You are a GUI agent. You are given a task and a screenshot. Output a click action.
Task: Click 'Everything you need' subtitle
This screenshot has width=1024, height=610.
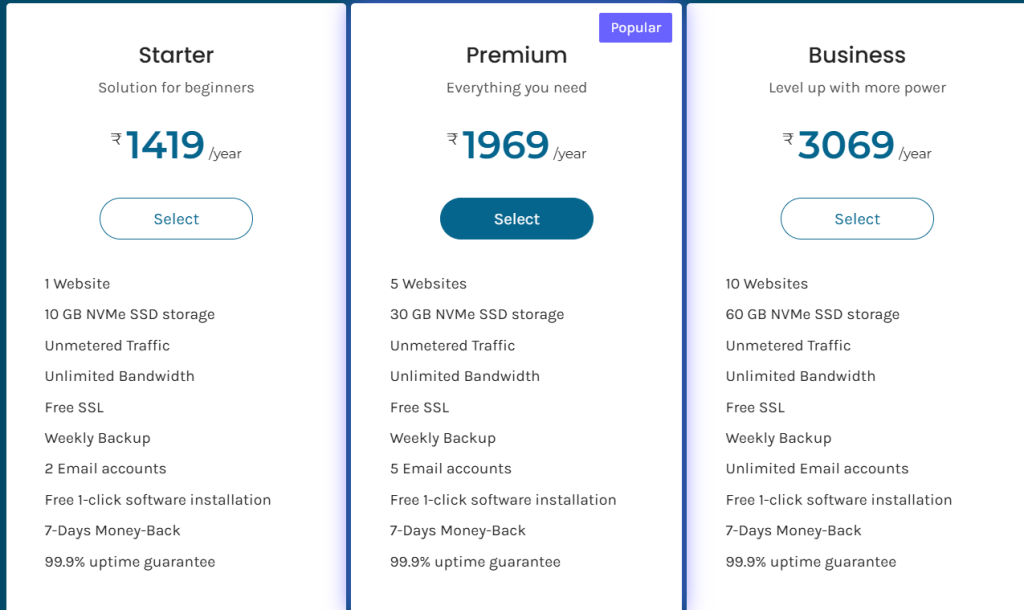(x=516, y=88)
